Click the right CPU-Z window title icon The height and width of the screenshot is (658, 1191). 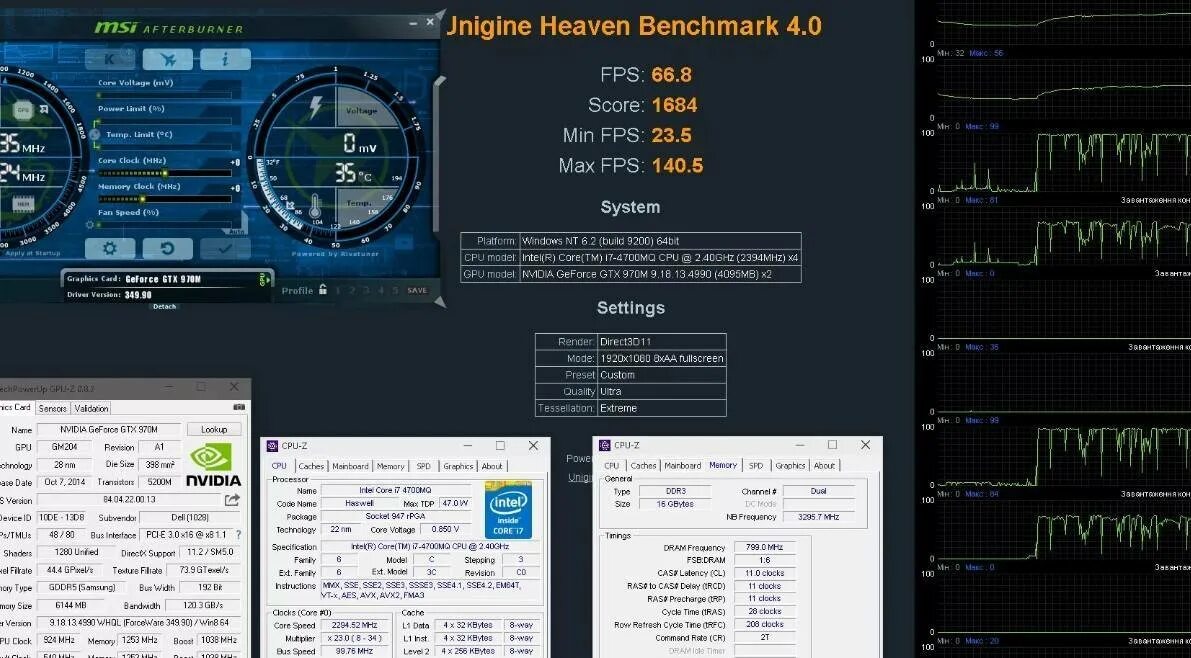tap(605, 445)
